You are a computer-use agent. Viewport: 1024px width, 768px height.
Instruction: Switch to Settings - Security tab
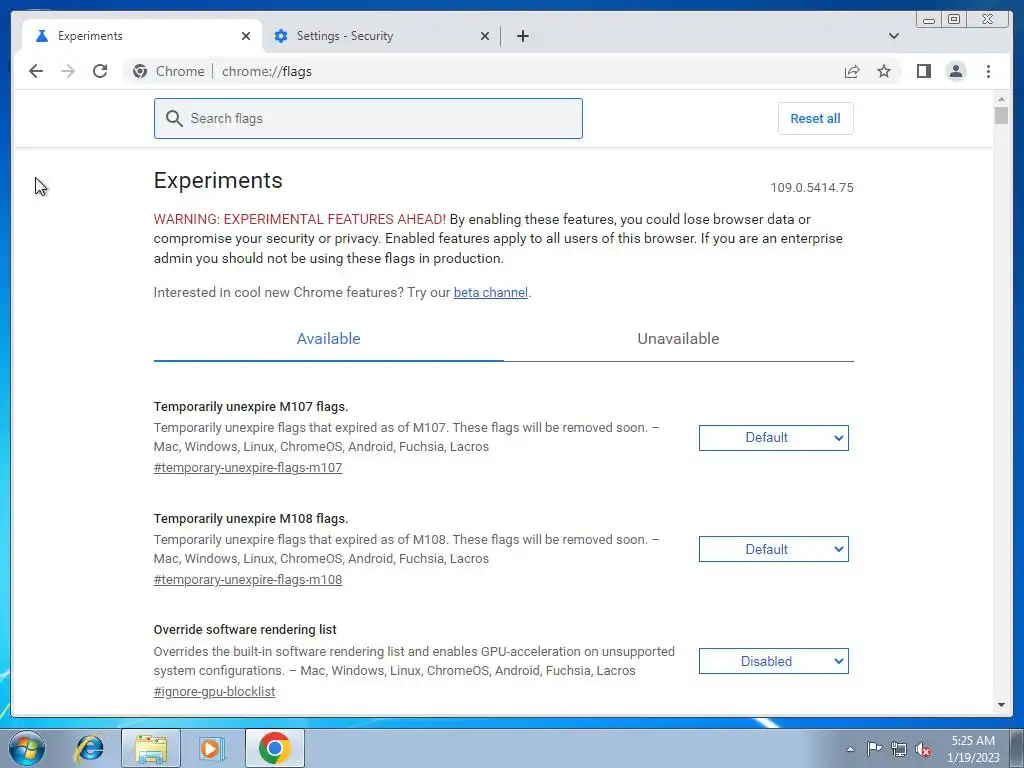click(381, 36)
